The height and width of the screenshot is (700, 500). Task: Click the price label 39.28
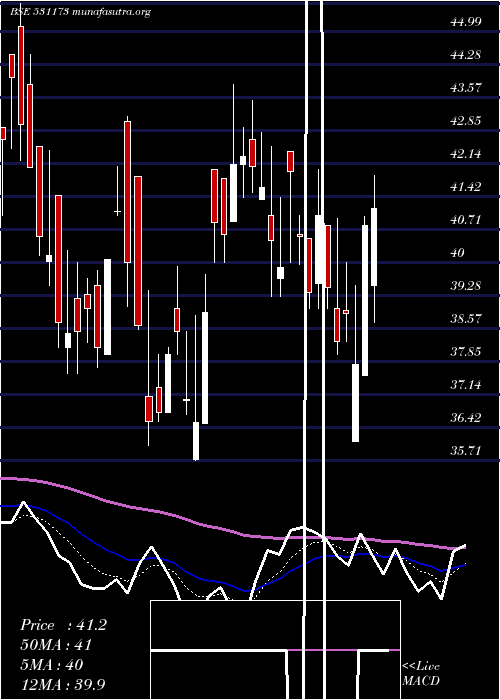(x=466, y=286)
